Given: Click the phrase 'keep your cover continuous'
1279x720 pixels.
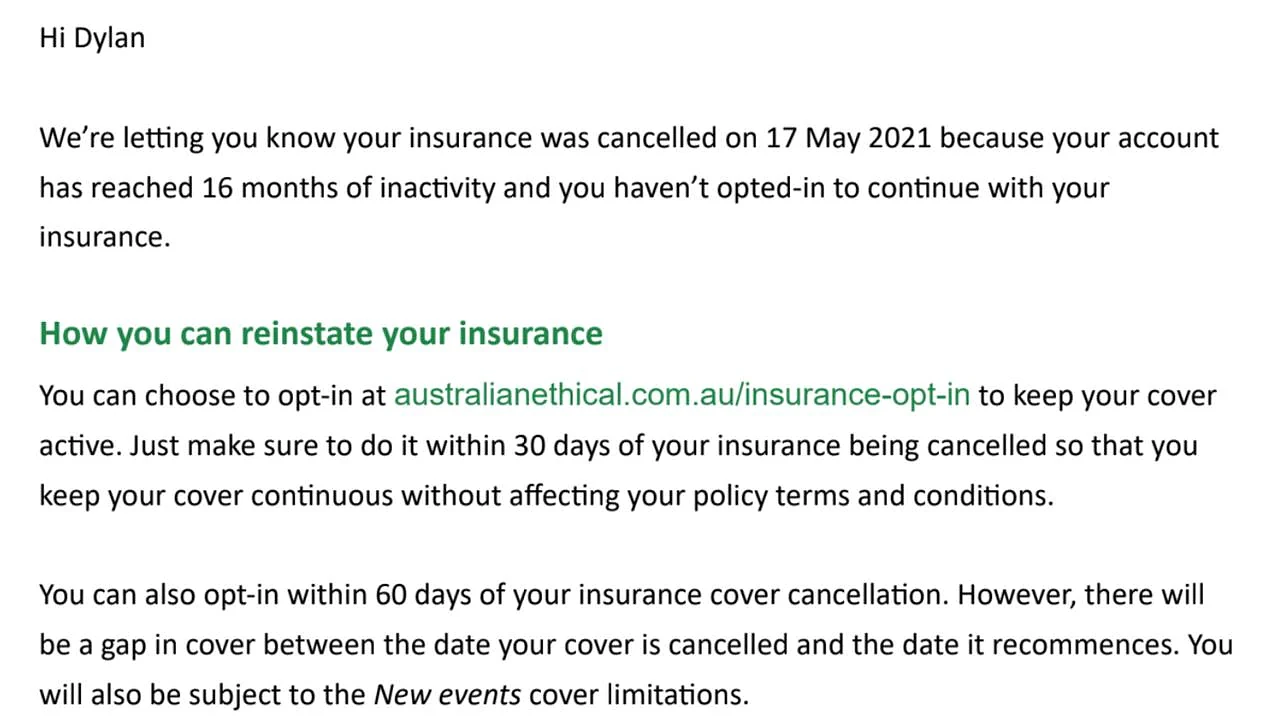Looking at the screenshot, I should (216, 495).
